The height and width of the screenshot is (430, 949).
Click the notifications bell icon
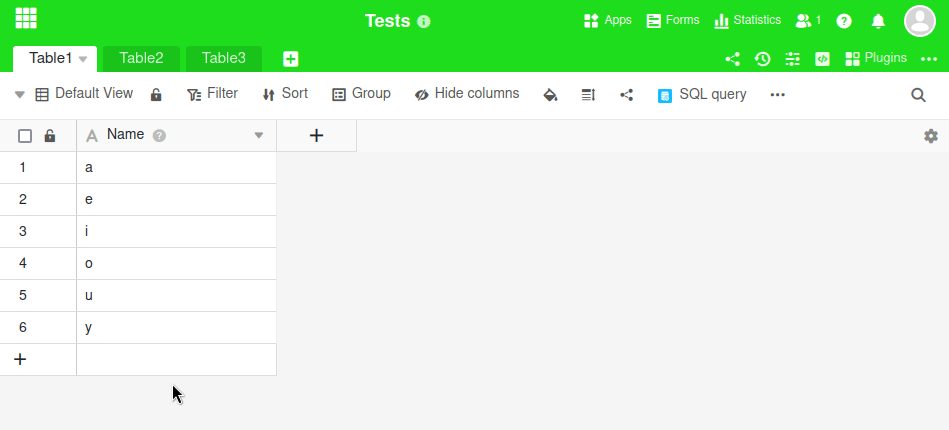tap(878, 21)
